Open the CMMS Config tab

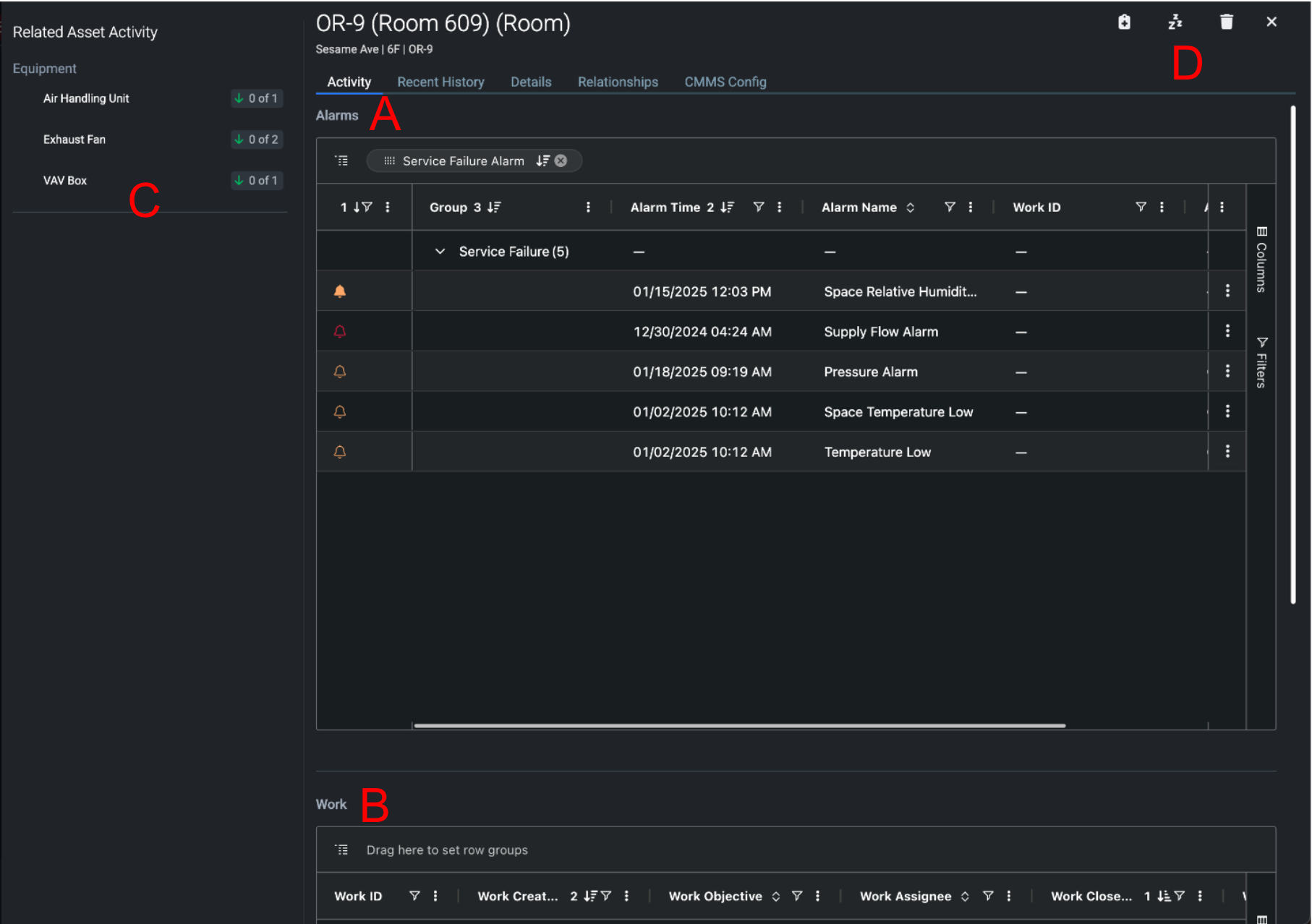tap(725, 82)
